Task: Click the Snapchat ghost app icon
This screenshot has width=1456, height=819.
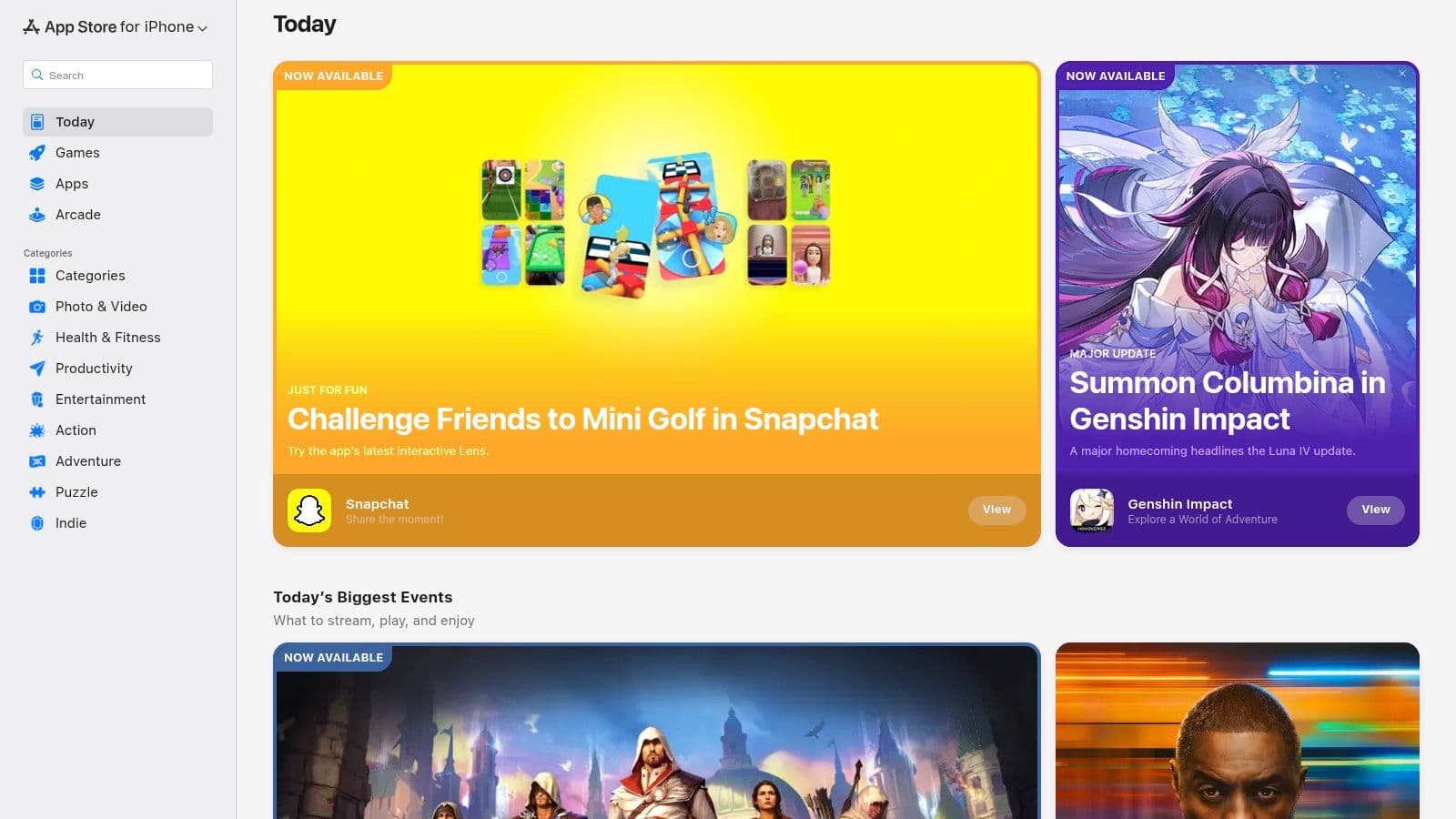Action: tap(309, 510)
